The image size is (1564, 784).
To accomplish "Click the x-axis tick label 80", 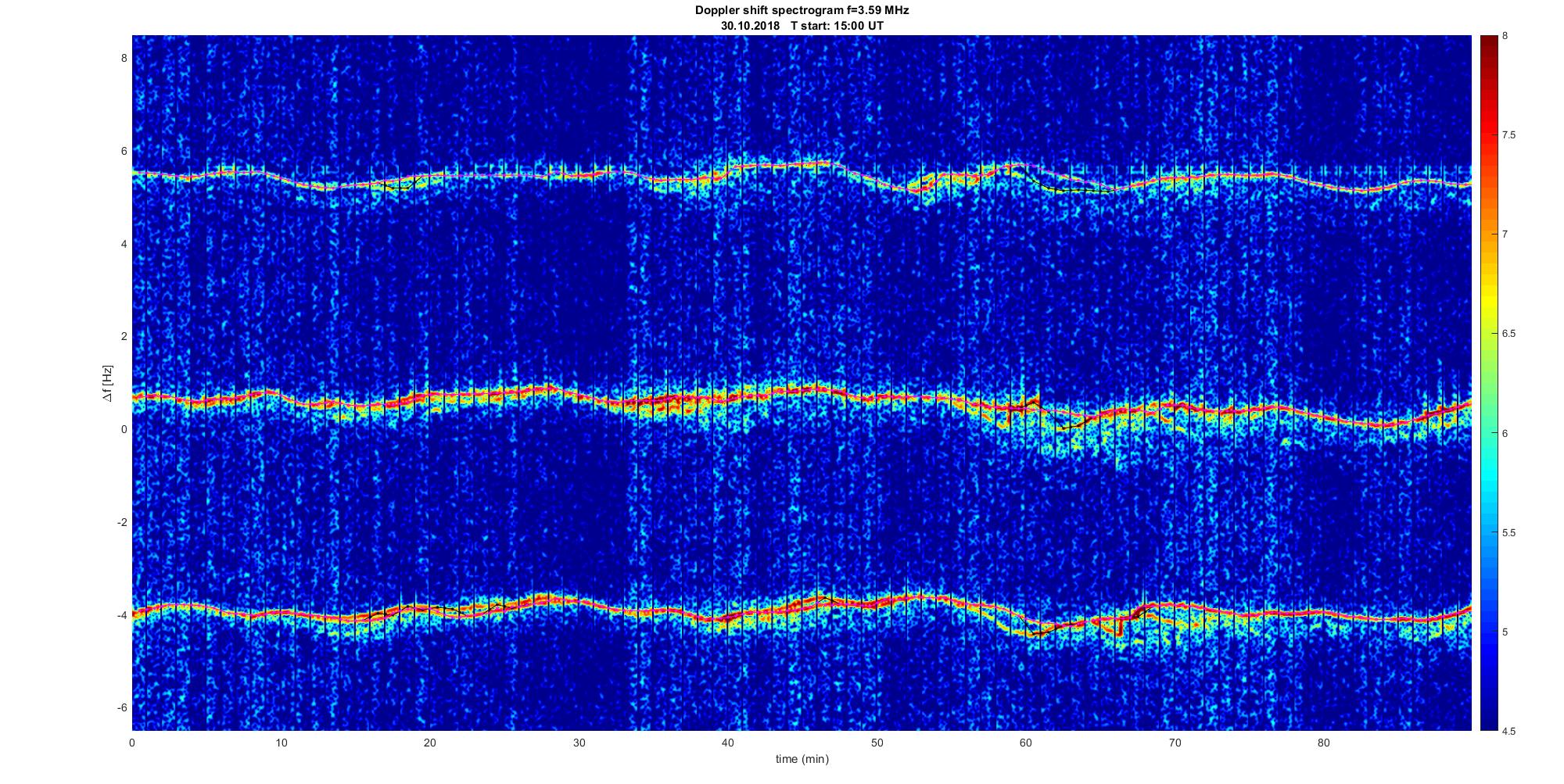I will pos(1324,743).
